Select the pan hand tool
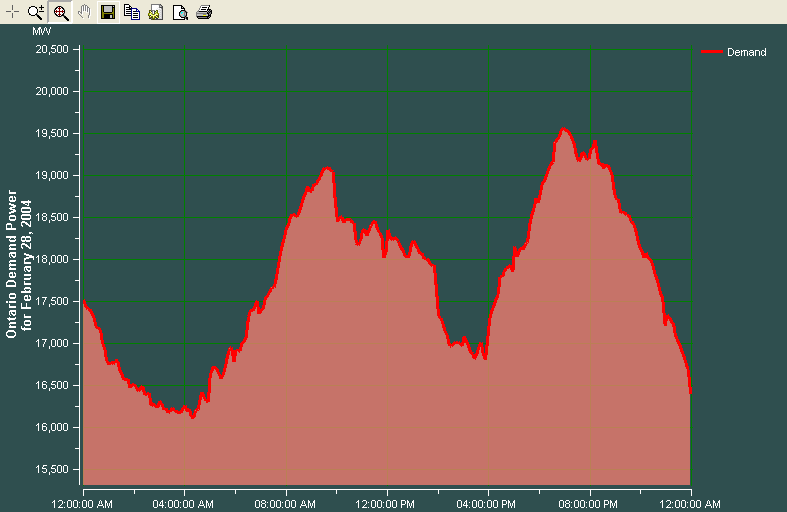The image size is (787, 512). coord(84,12)
